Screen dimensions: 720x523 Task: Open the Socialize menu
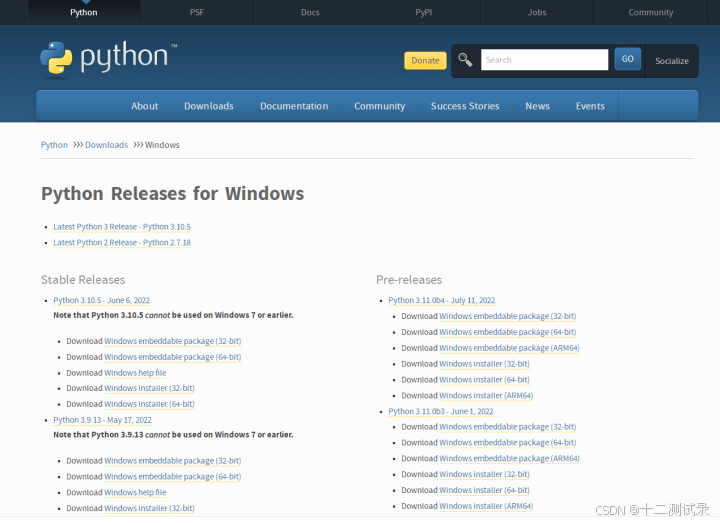(x=672, y=61)
